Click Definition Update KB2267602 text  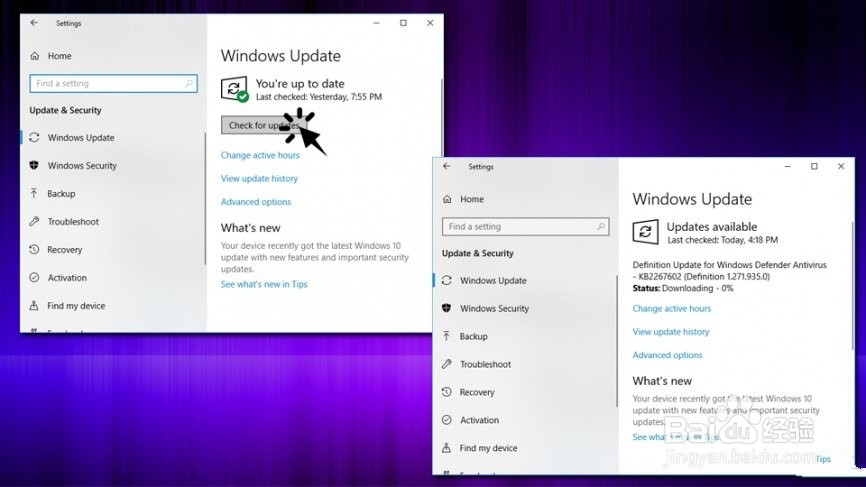pyautogui.click(x=729, y=271)
